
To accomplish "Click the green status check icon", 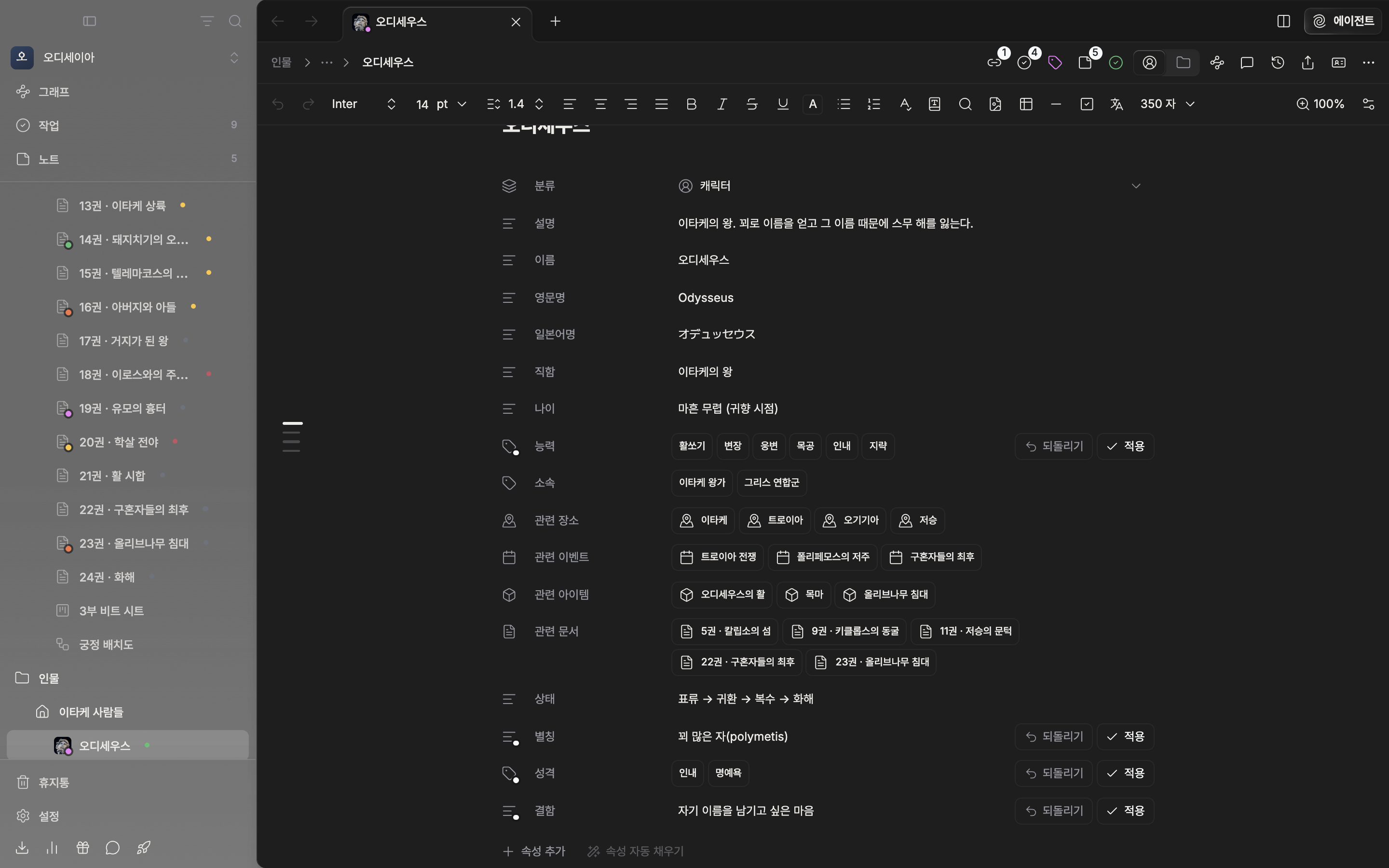I will tap(1116, 63).
